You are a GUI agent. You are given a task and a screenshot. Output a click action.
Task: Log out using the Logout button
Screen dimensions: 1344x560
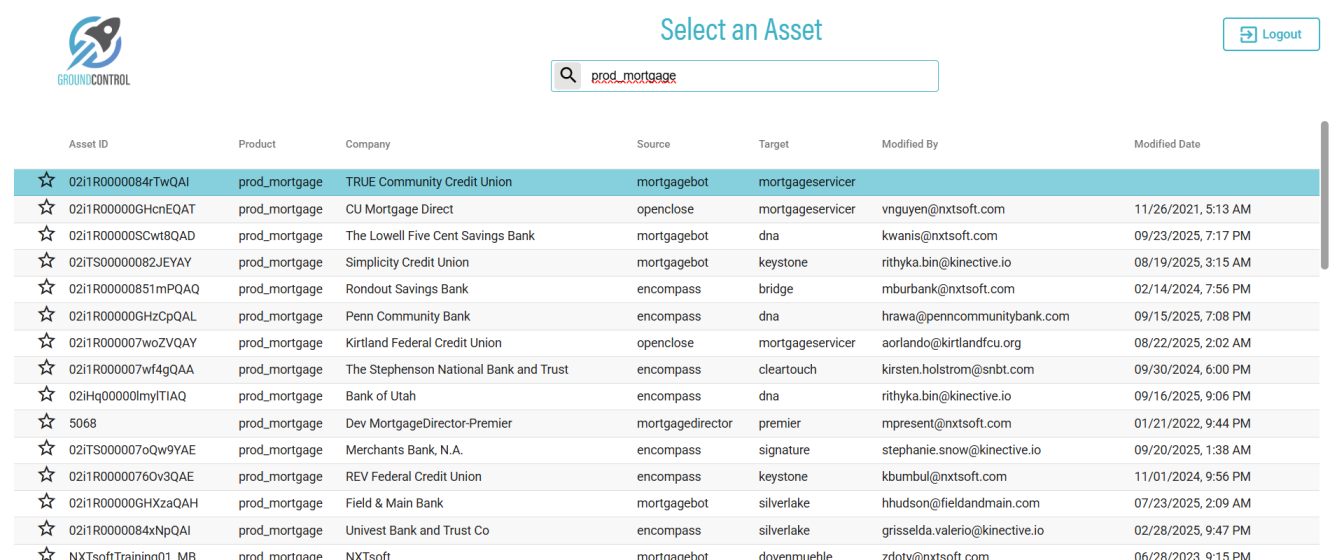(1271, 35)
